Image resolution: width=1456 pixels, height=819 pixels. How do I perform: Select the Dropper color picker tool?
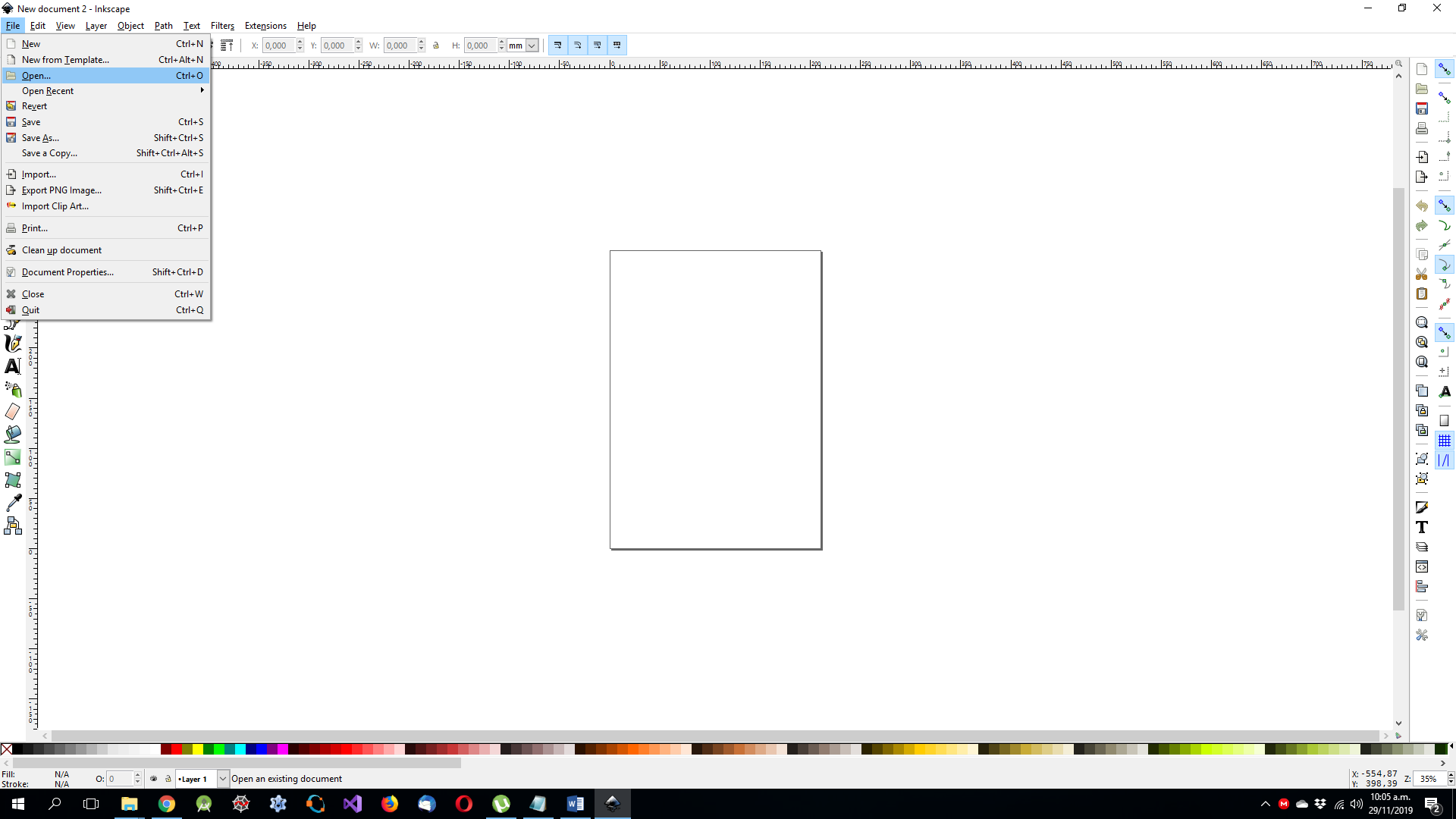pos(13,503)
